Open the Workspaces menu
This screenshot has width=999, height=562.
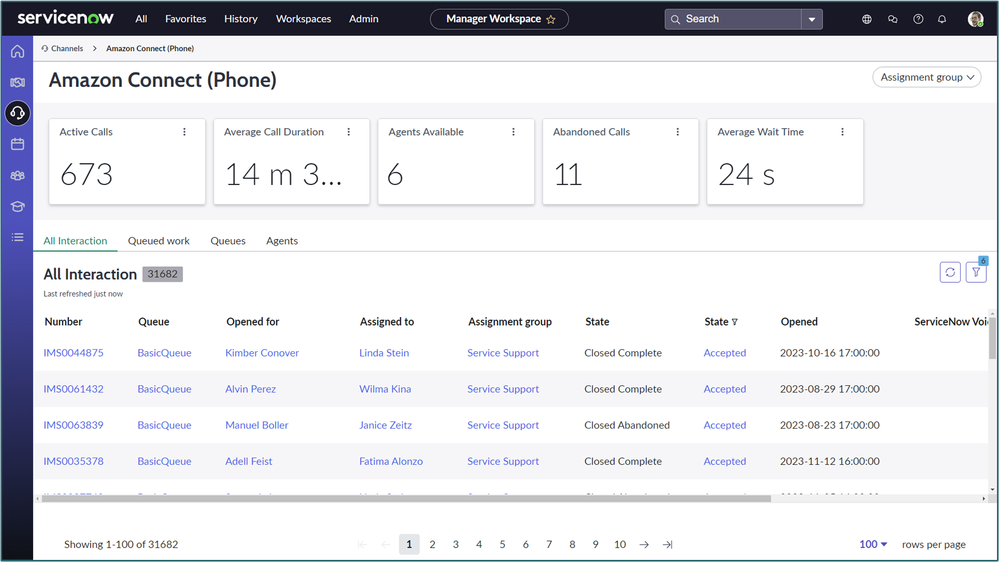(303, 19)
